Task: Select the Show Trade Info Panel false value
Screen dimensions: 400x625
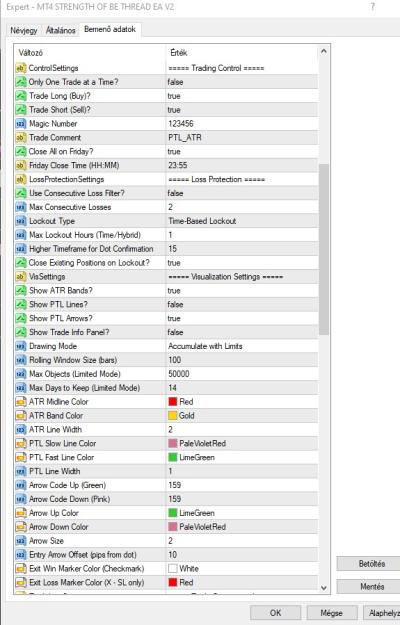Action: (175, 332)
